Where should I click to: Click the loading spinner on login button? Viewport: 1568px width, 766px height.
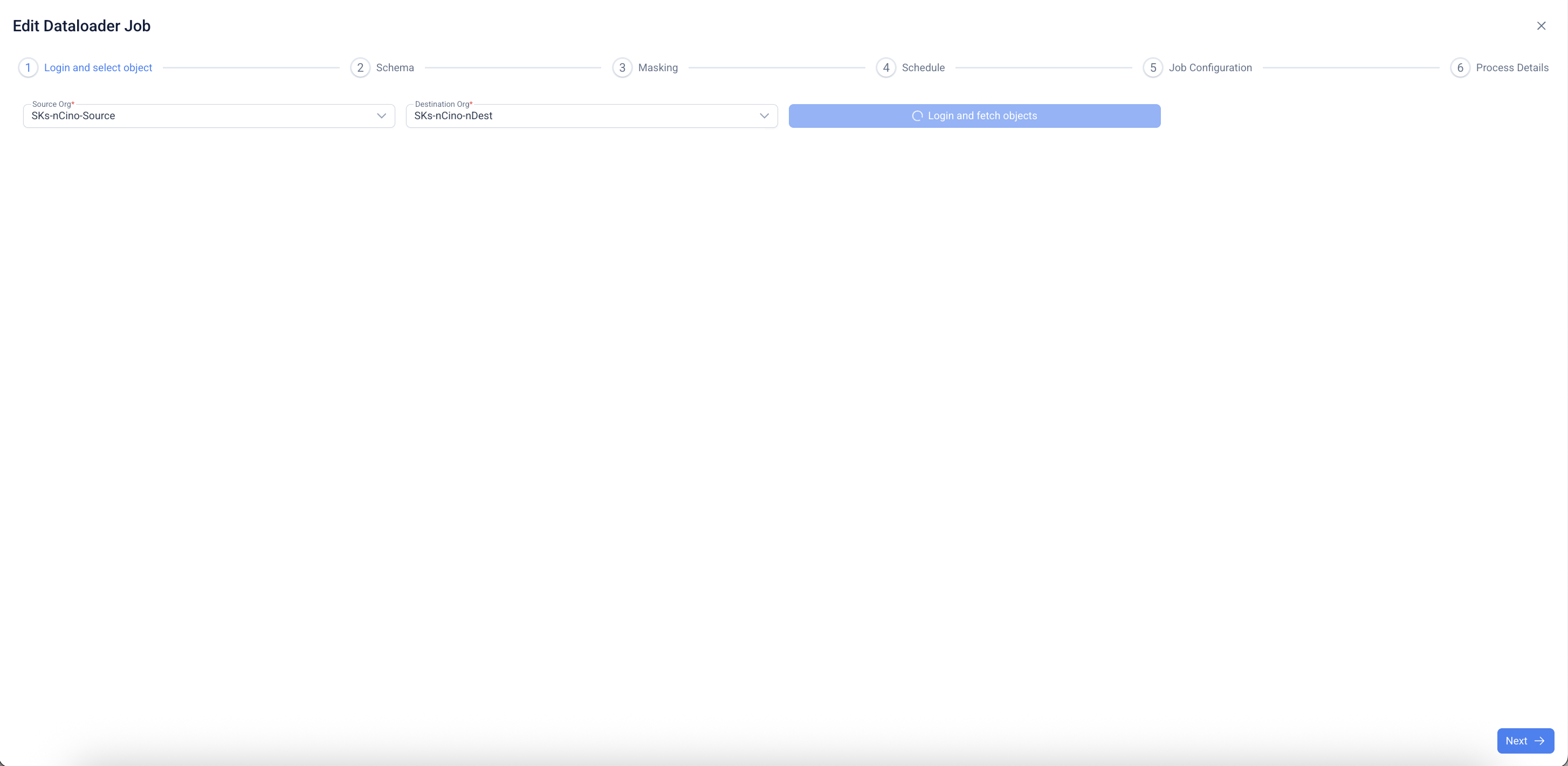pos(917,115)
